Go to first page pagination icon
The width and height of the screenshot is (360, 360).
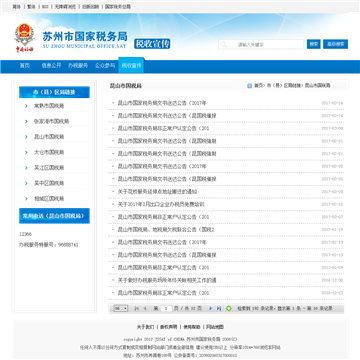pos(137,309)
